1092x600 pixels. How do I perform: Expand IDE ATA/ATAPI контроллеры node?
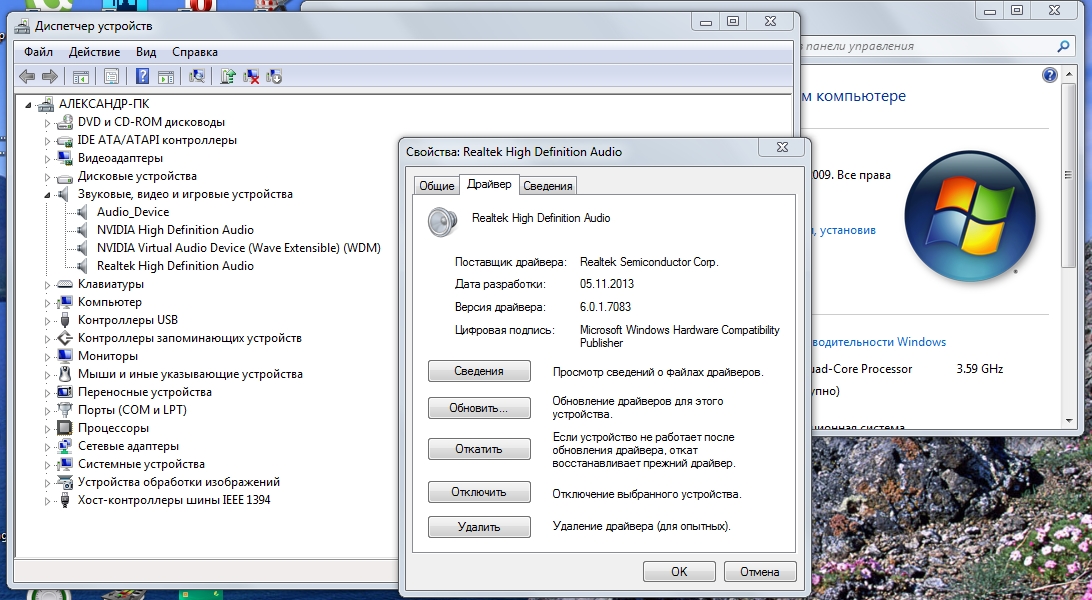coord(47,141)
